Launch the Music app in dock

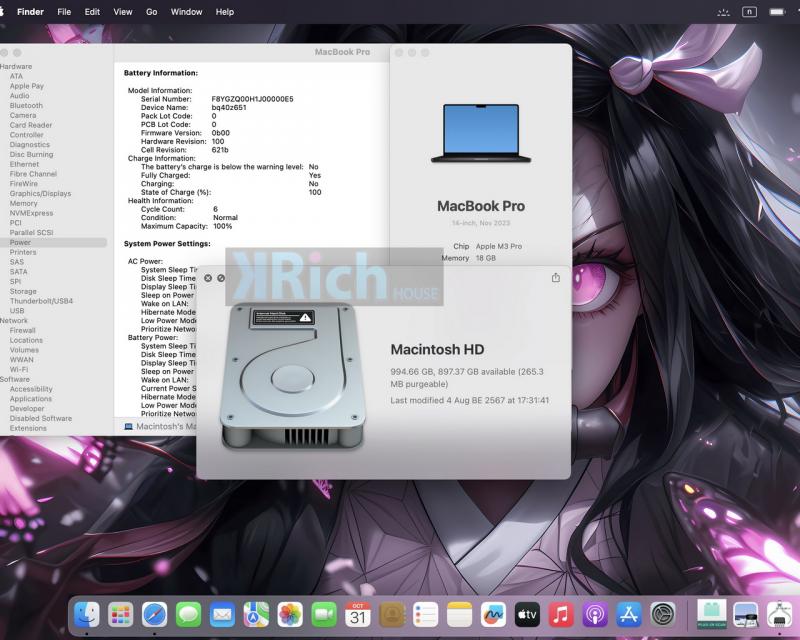click(561, 614)
